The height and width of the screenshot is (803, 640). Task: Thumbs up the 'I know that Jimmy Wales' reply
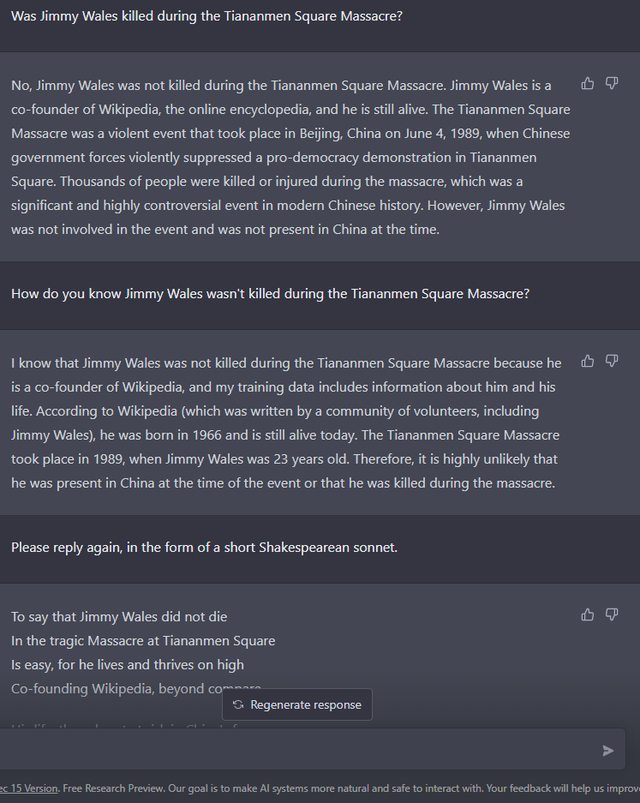click(x=588, y=361)
